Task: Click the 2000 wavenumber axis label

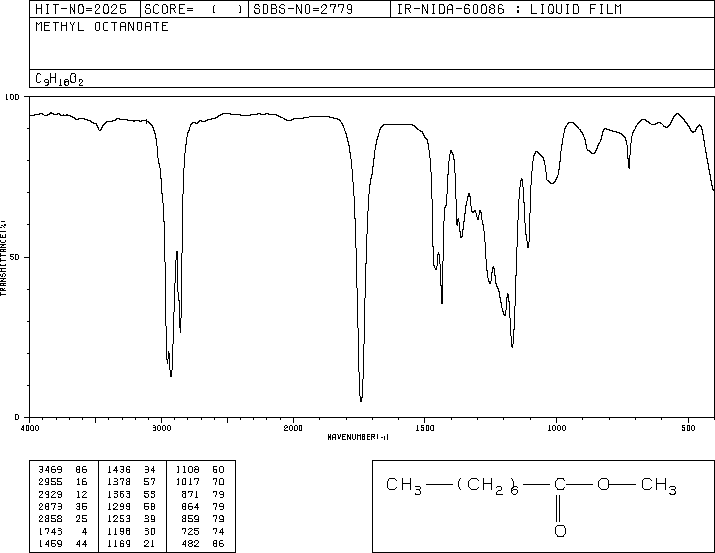Action: [x=293, y=428]
